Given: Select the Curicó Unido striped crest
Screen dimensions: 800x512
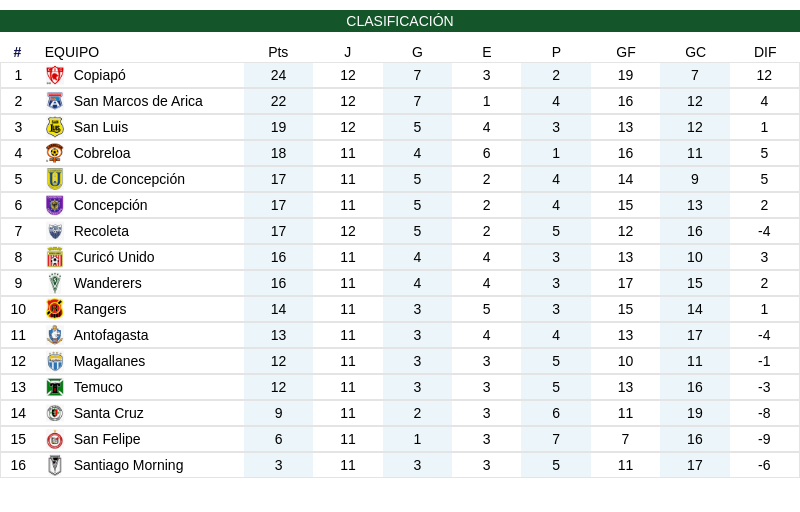Looking at the screenshot, I should coord(55,258).
